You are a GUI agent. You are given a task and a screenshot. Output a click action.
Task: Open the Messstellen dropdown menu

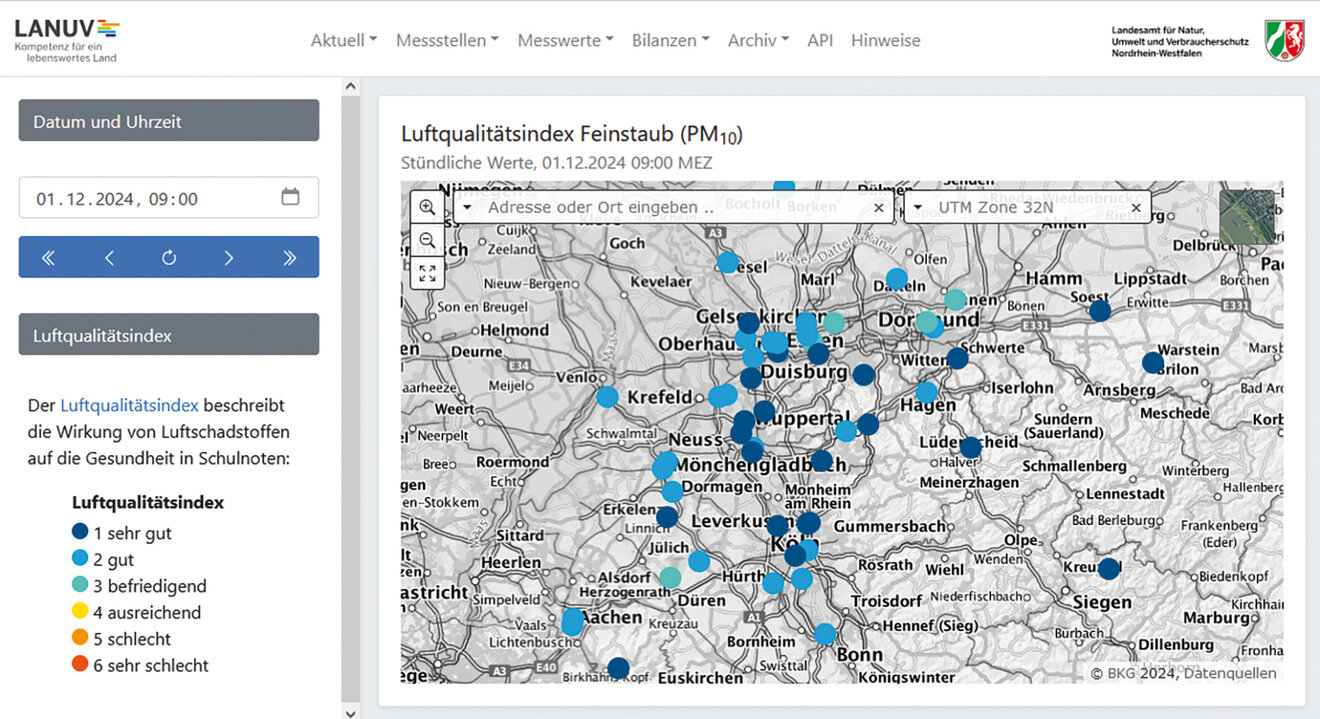click(x=447, y=40)
